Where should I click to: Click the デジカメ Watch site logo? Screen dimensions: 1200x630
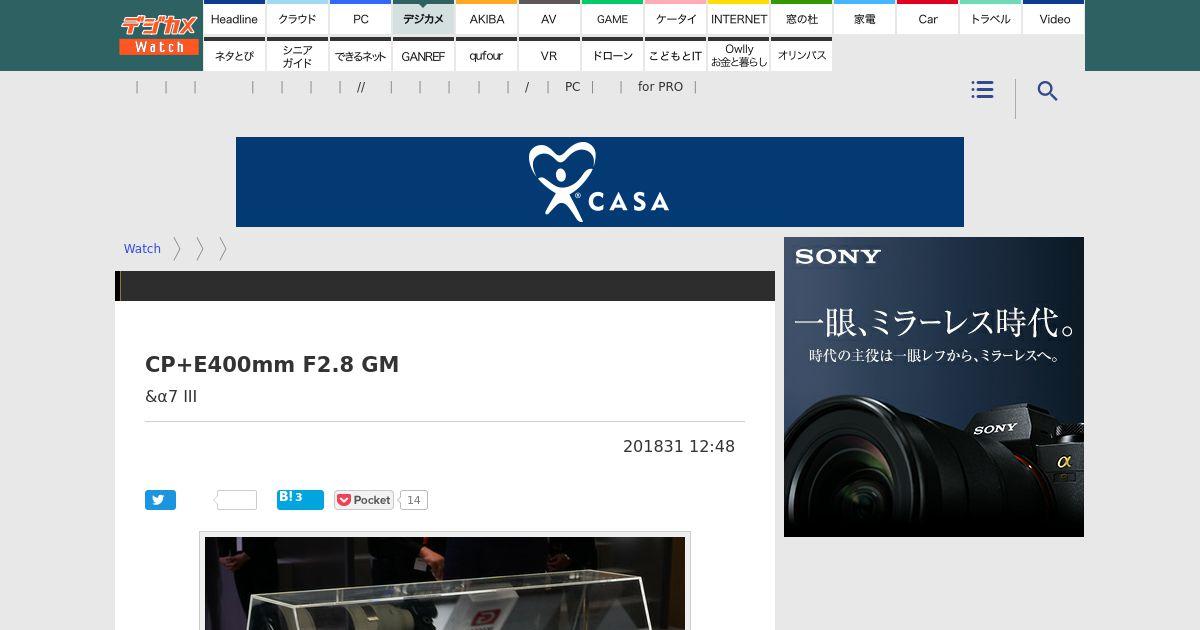[x=160, y=35]
